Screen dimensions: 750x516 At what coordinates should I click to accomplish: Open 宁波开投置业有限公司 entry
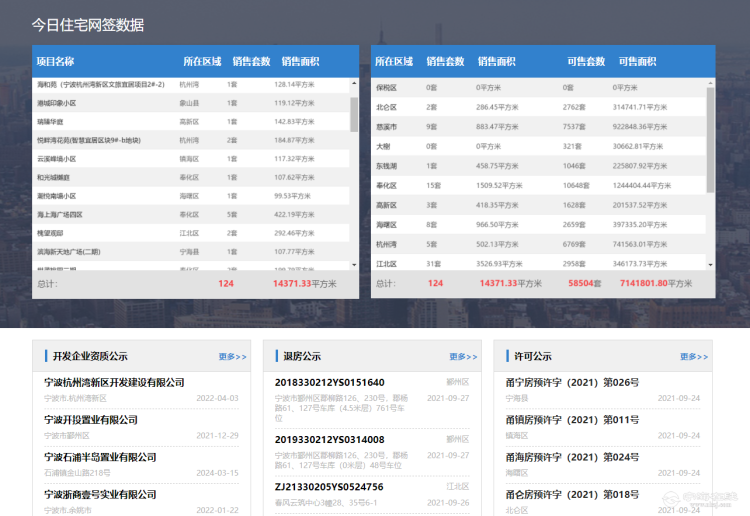click(x=91, y=420)
